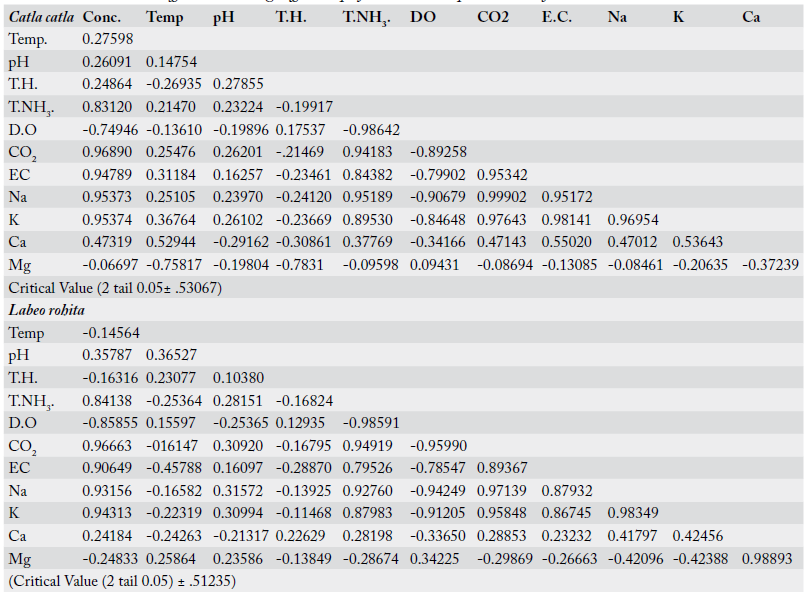Click value -0.42388
This screenshot has height=597, width=807.
tap(700, 559)
